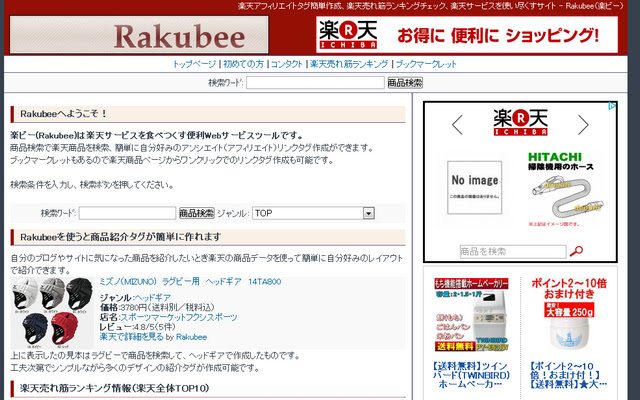
Task: Click the red magnifier search icon
Action: pos(576,251)
